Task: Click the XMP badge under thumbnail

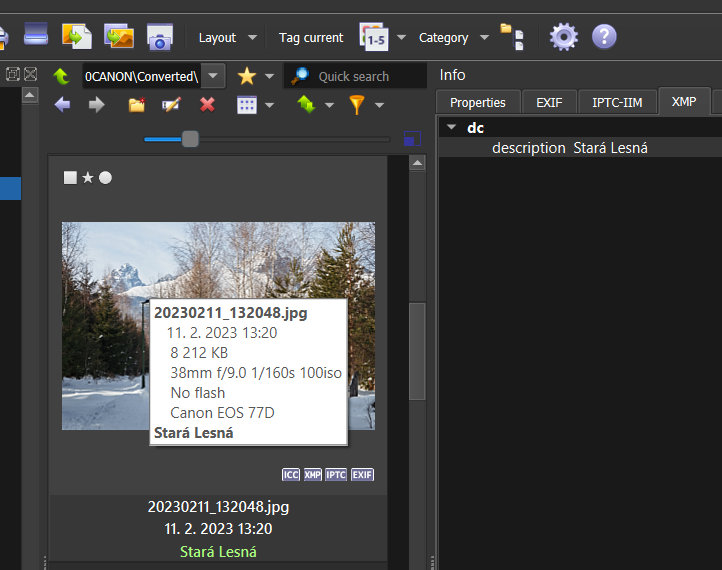Action: point(313,475)
